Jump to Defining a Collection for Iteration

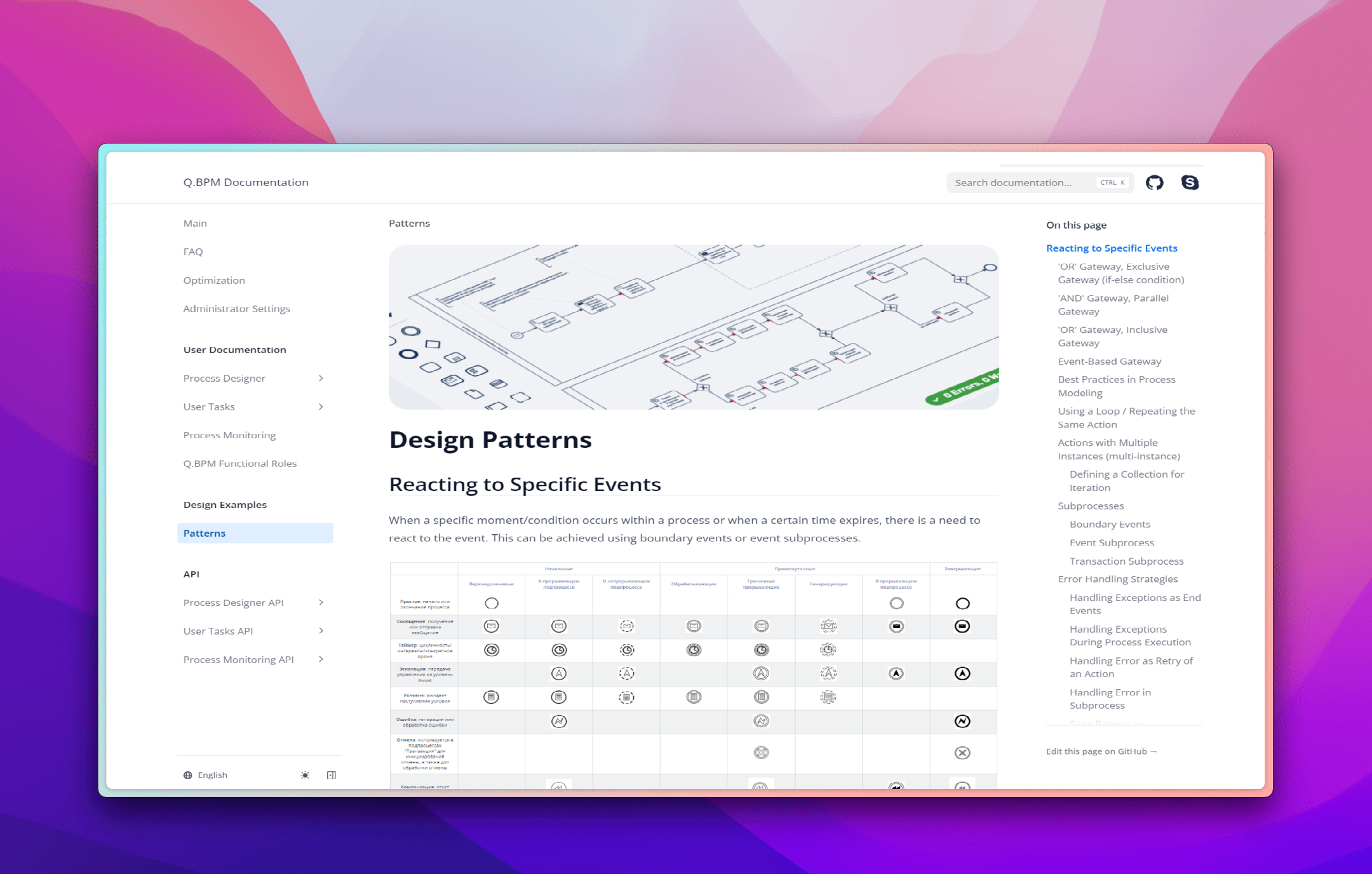pos(1127,481)
